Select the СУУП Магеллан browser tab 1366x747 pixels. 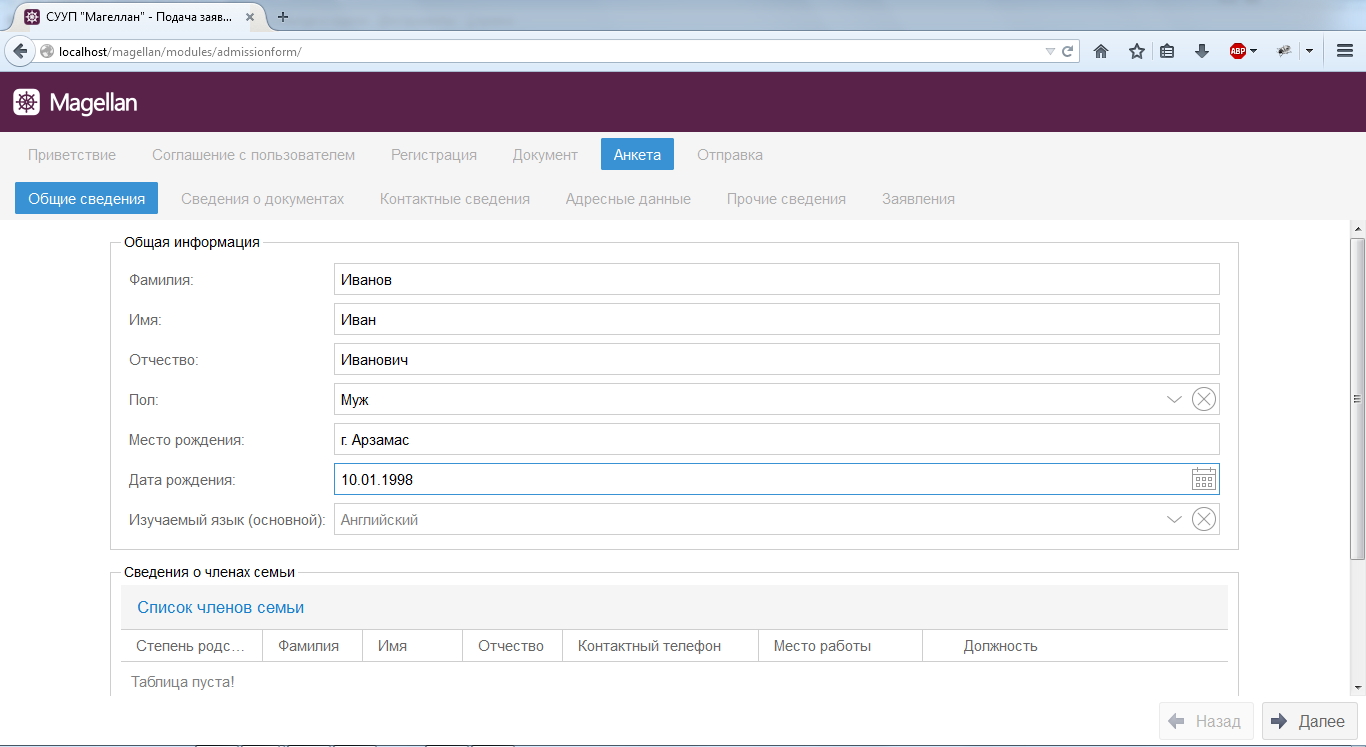138,17
